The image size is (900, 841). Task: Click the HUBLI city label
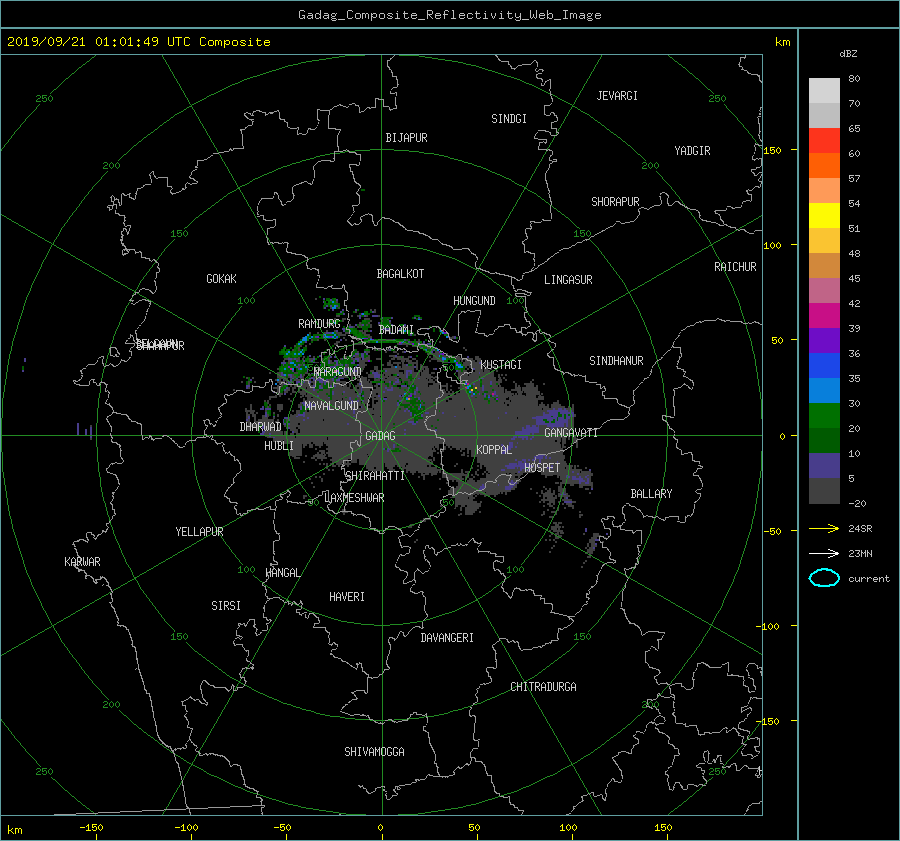click(278, 445)
